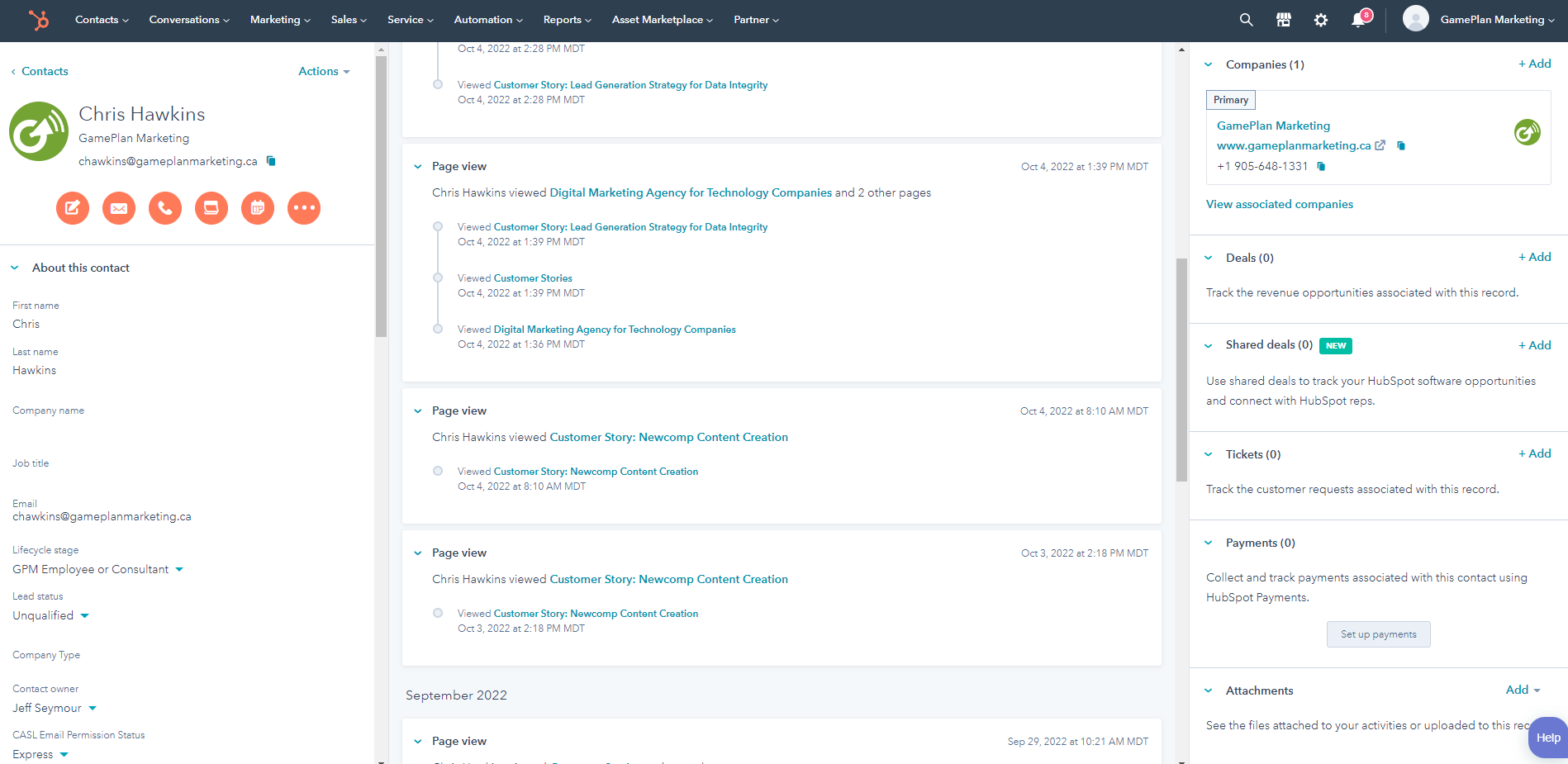Change CASL Email Permission Status Express
This screenshot has width=1568, height=764.
40,754
